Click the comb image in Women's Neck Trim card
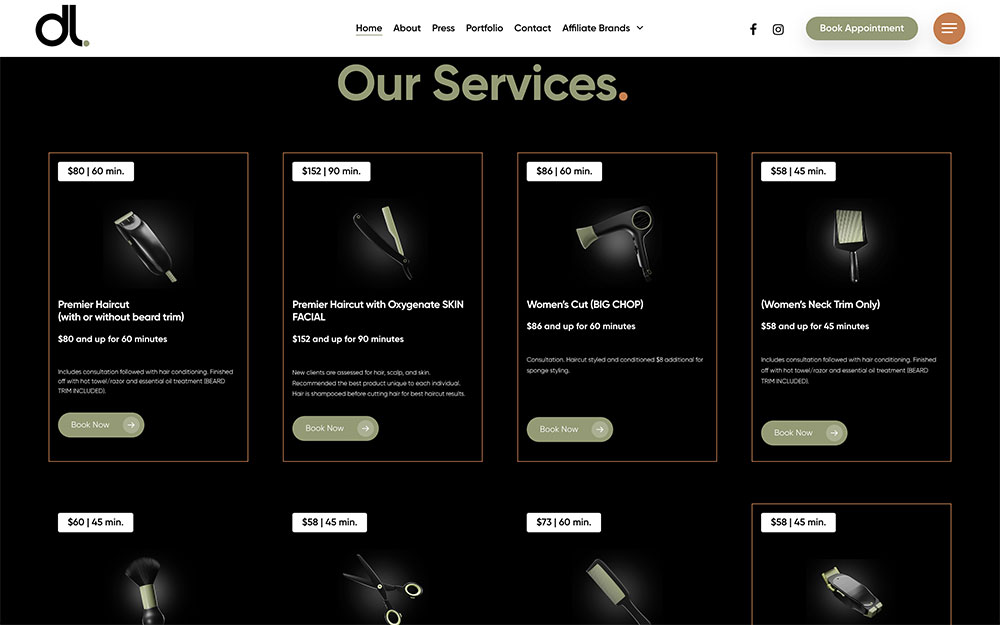 [x=850, y=244]
